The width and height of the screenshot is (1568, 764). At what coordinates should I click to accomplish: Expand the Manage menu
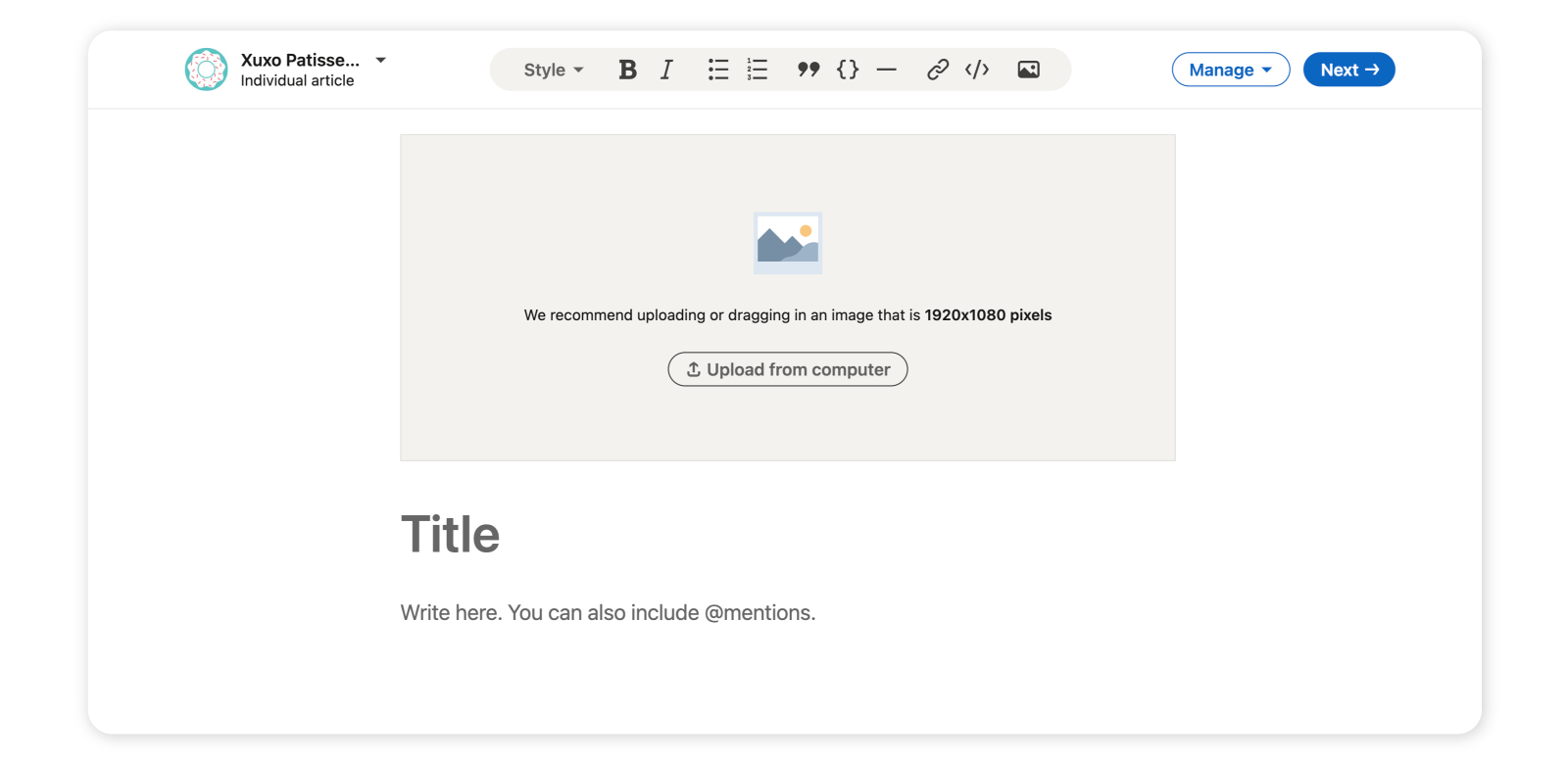point(1230,70)
